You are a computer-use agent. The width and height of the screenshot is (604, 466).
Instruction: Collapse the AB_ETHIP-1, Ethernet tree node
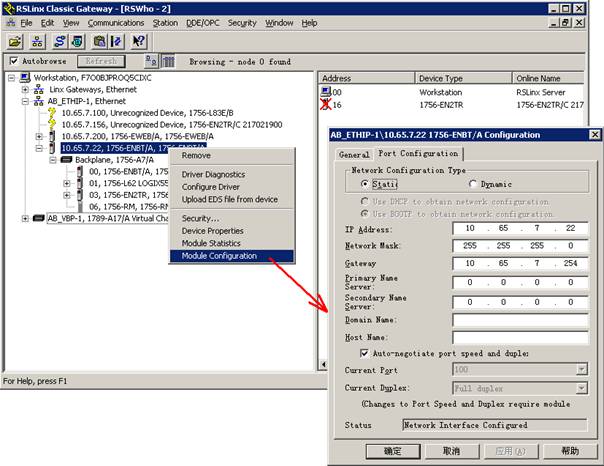[x=25, y=101]
